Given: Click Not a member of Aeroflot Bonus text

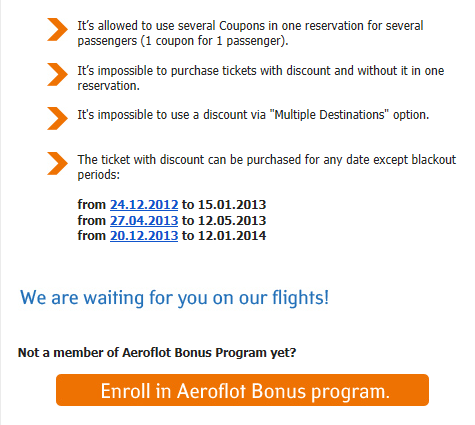Looking at the screenshot, I should click(157, 352).
